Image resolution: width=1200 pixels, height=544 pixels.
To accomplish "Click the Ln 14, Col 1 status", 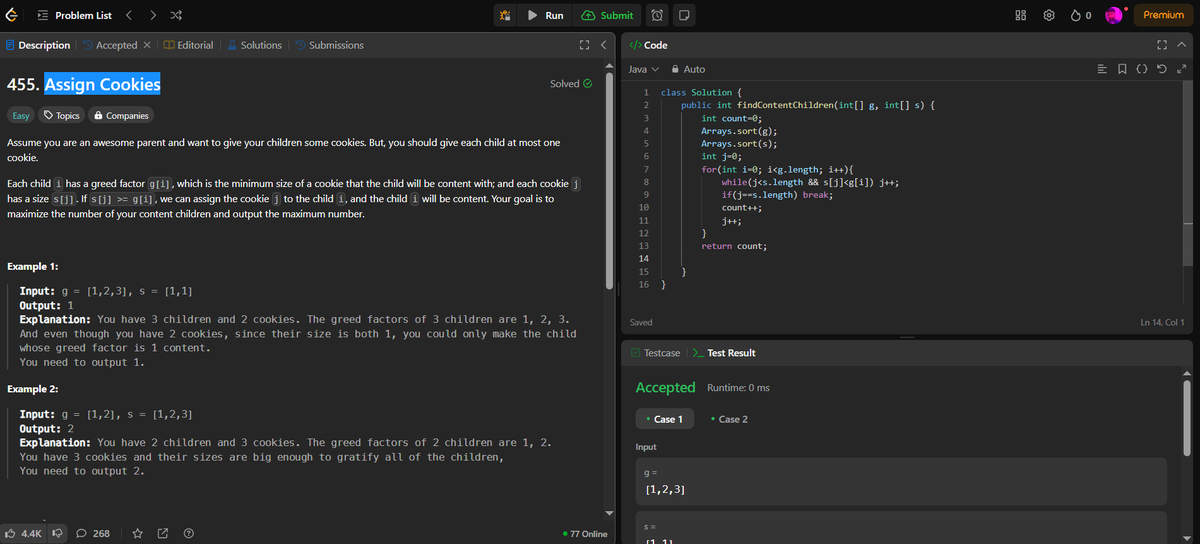I will [1162, 322].
